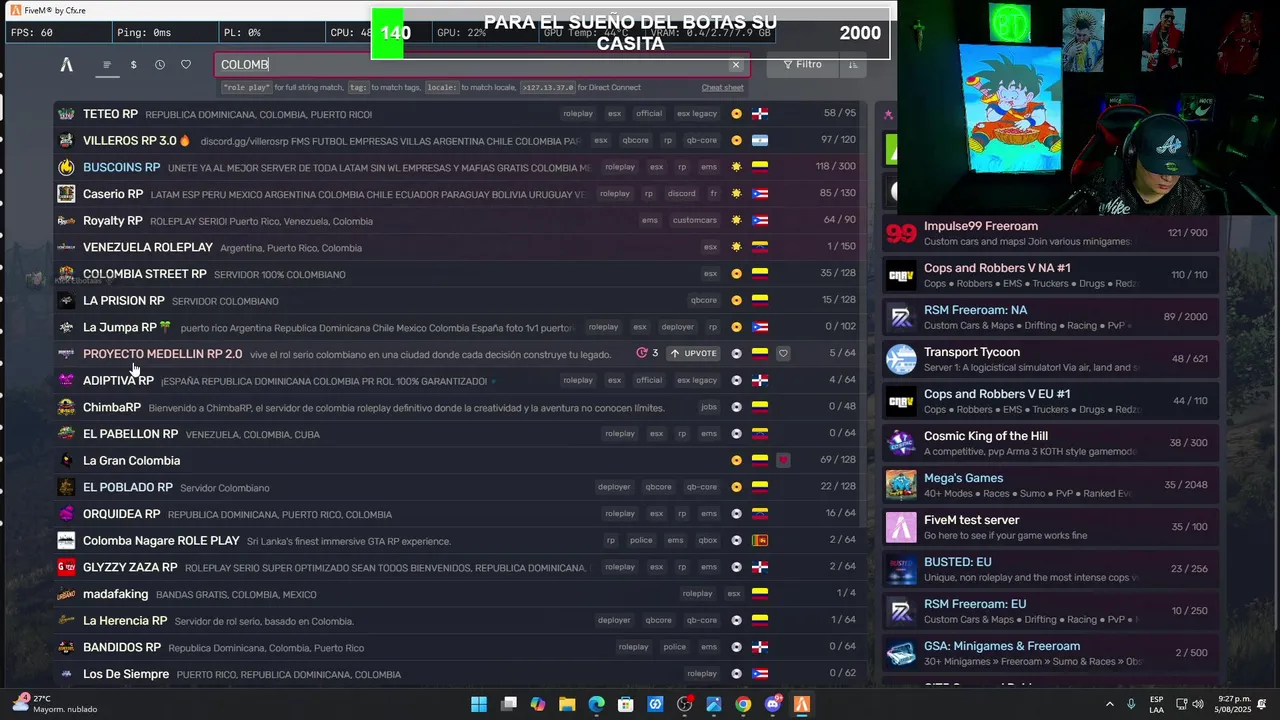Image resolution: width=1280 pixels, height=720 pixels.
Task: Select VILLEROS RP 3.0 server
Action: click(x=460, y=141)
